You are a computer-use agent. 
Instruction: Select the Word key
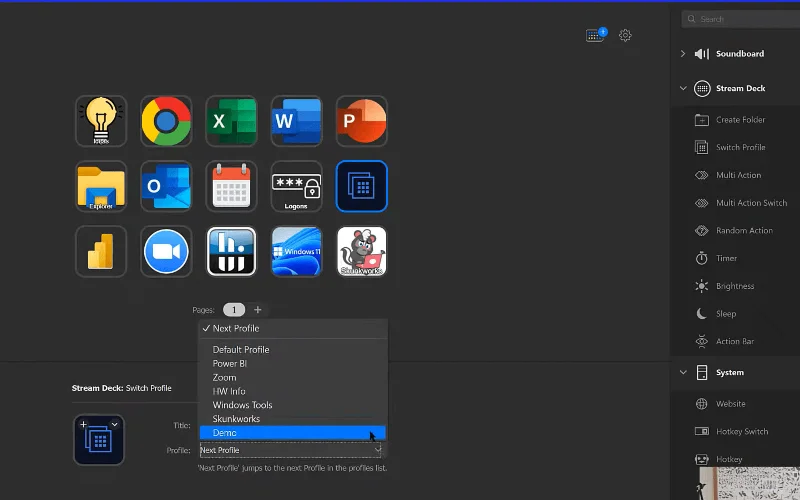point(296,121)
